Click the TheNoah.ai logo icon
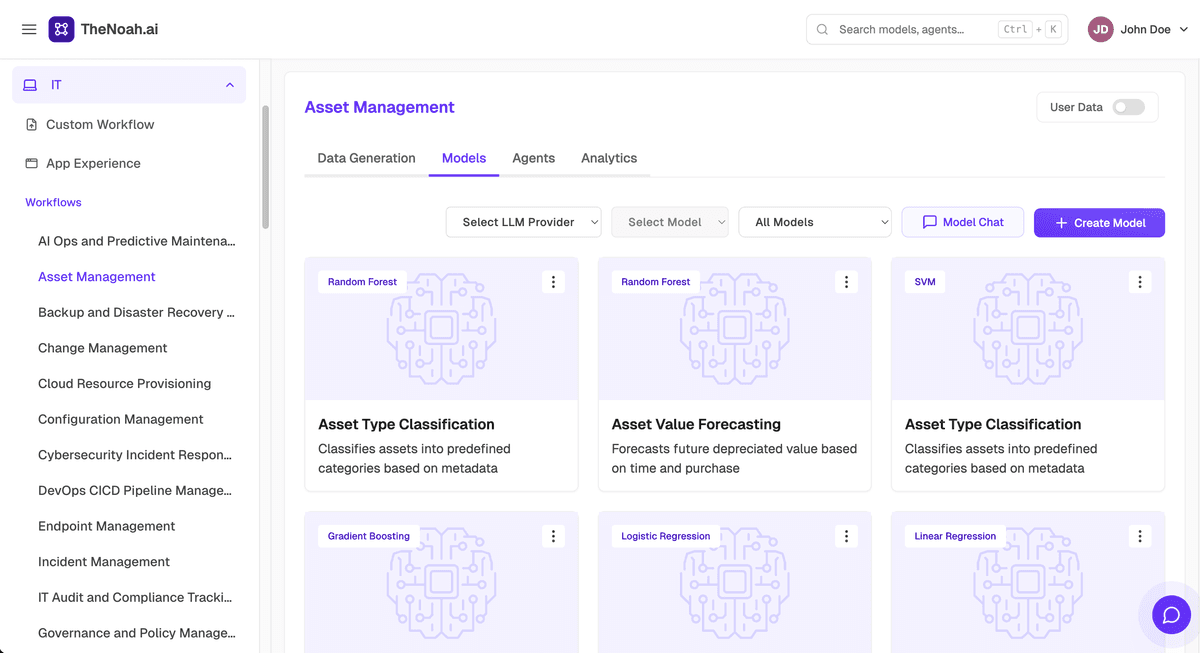The height and width of the screenshot is (653, 1200). pos(61,29)
